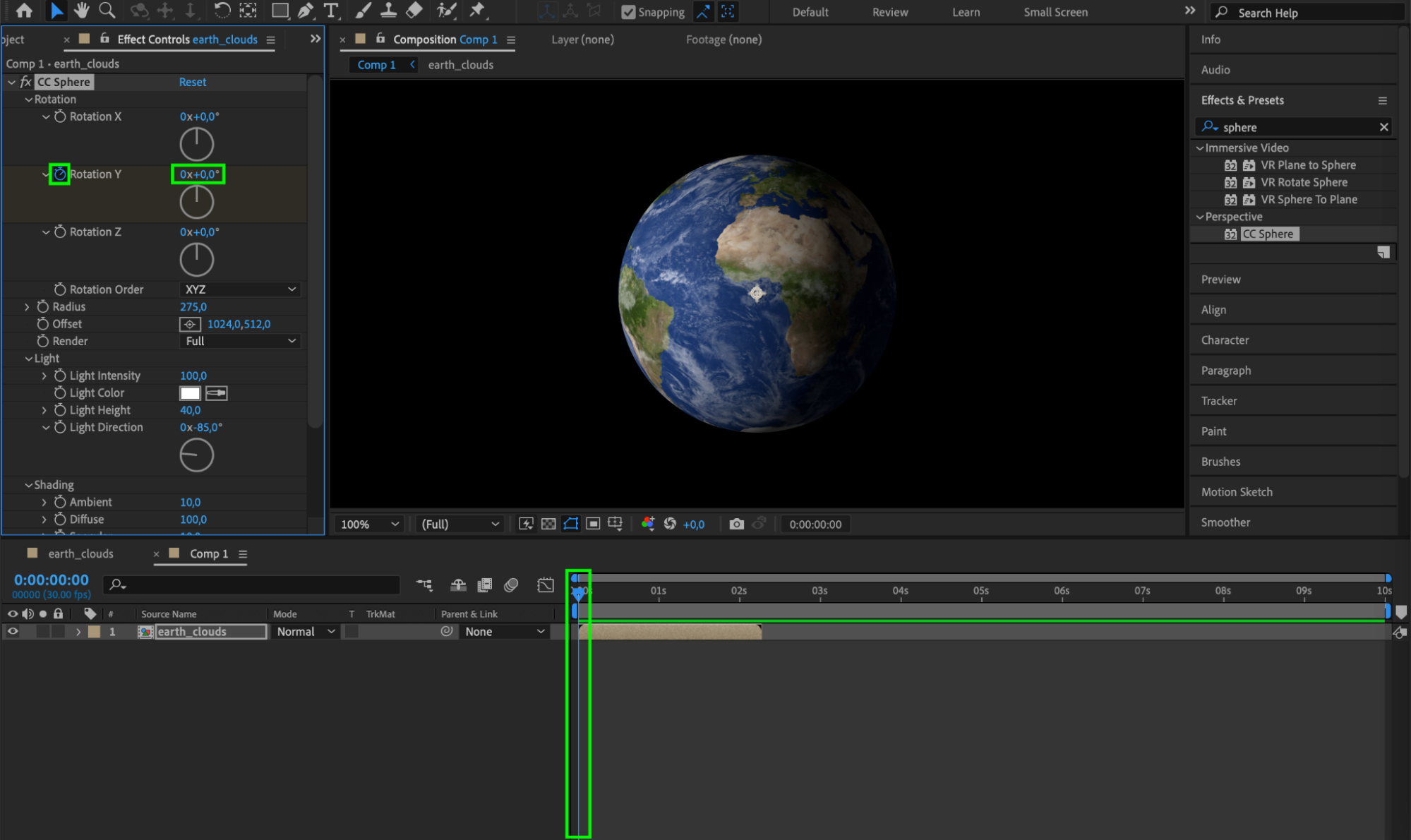Select the Type tool
The width and height of the screenshot is (1411, 840).
pyautogui.click(x=330, y=11)
